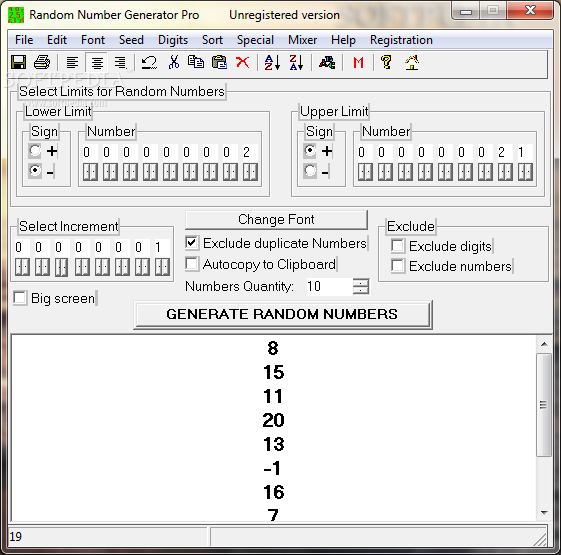This screenshot has height=555, width=561.
Task: Click the colorful font letters icon
Action: click(x=327, y=63)
